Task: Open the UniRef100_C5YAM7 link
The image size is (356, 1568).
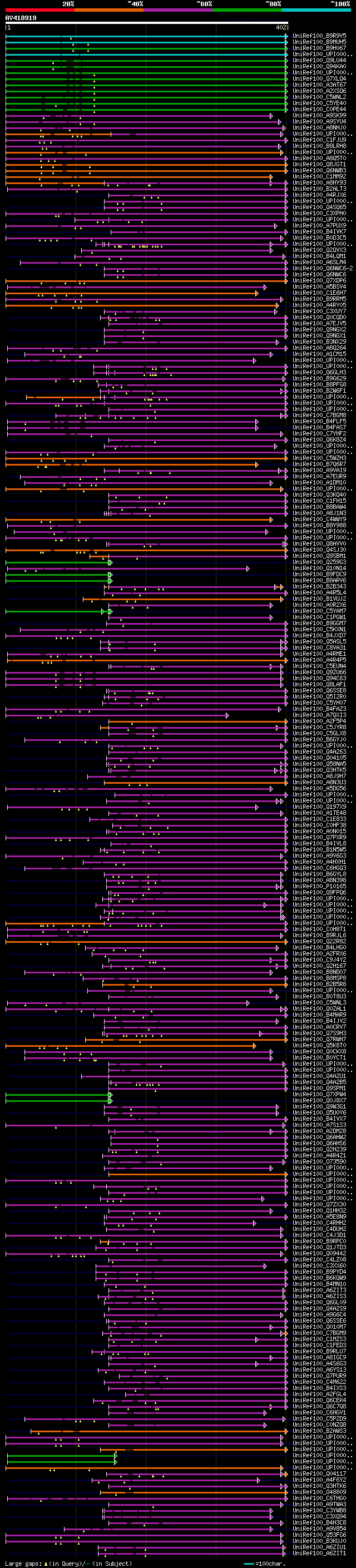Action: coord(319,611)
